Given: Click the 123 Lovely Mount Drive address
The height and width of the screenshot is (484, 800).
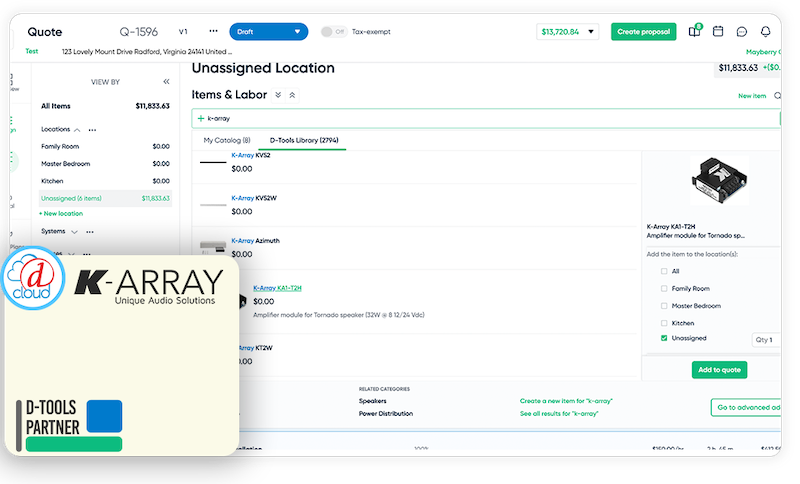Looking at the screenshot, I should pyautogui.click(x=147, y=52).
